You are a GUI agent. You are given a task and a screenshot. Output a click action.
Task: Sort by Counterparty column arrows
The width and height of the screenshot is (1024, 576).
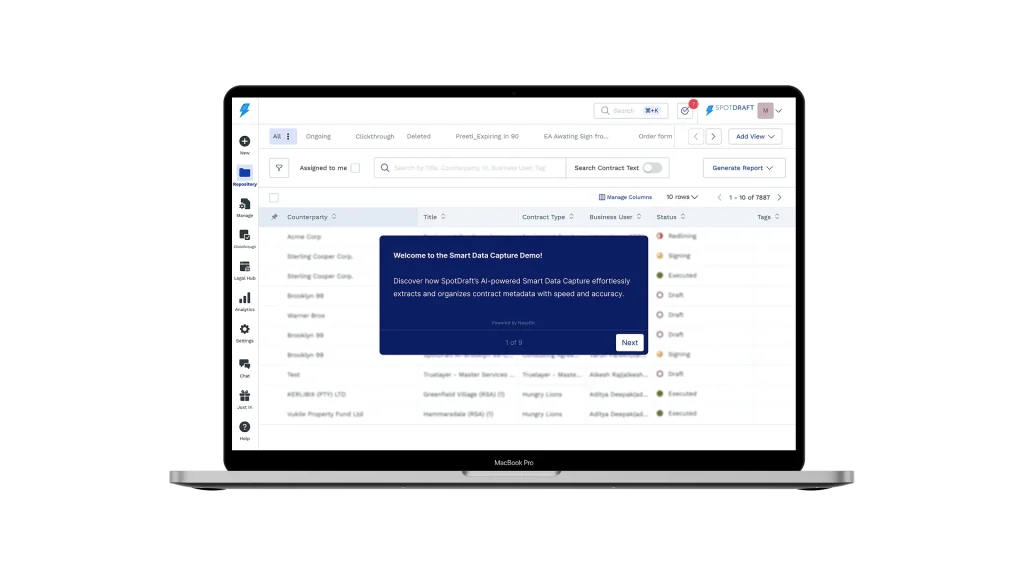tap(334, 217)
